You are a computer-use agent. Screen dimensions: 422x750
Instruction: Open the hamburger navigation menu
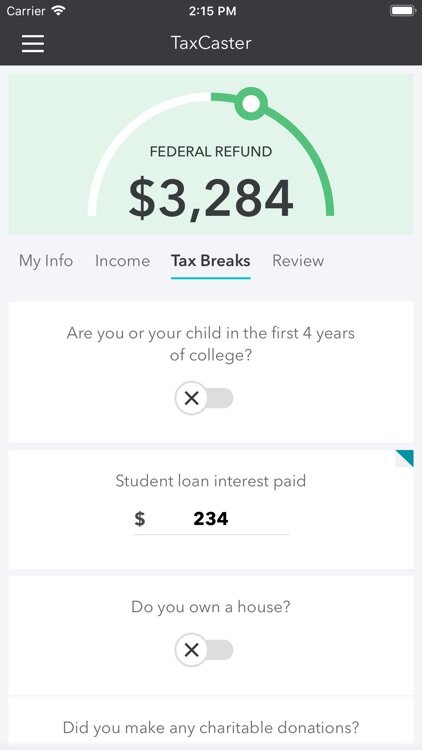(x=33, y=44)
